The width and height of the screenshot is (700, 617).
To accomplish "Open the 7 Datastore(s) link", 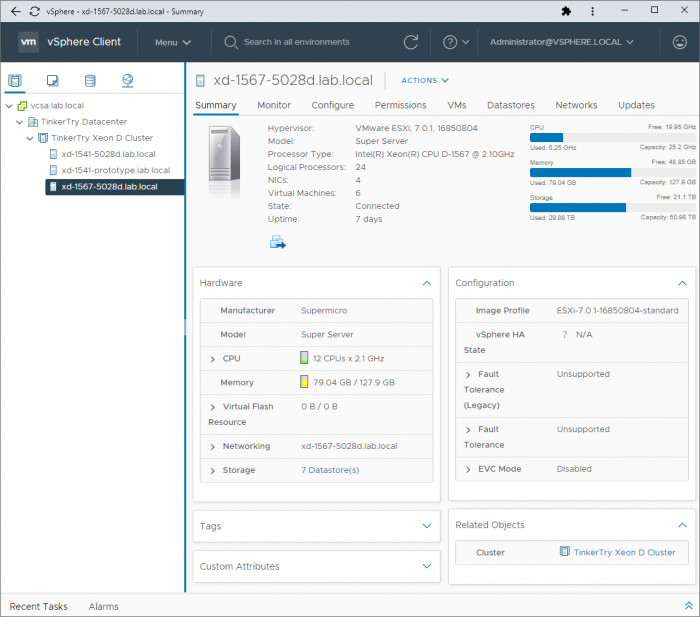I will (330, 470).
